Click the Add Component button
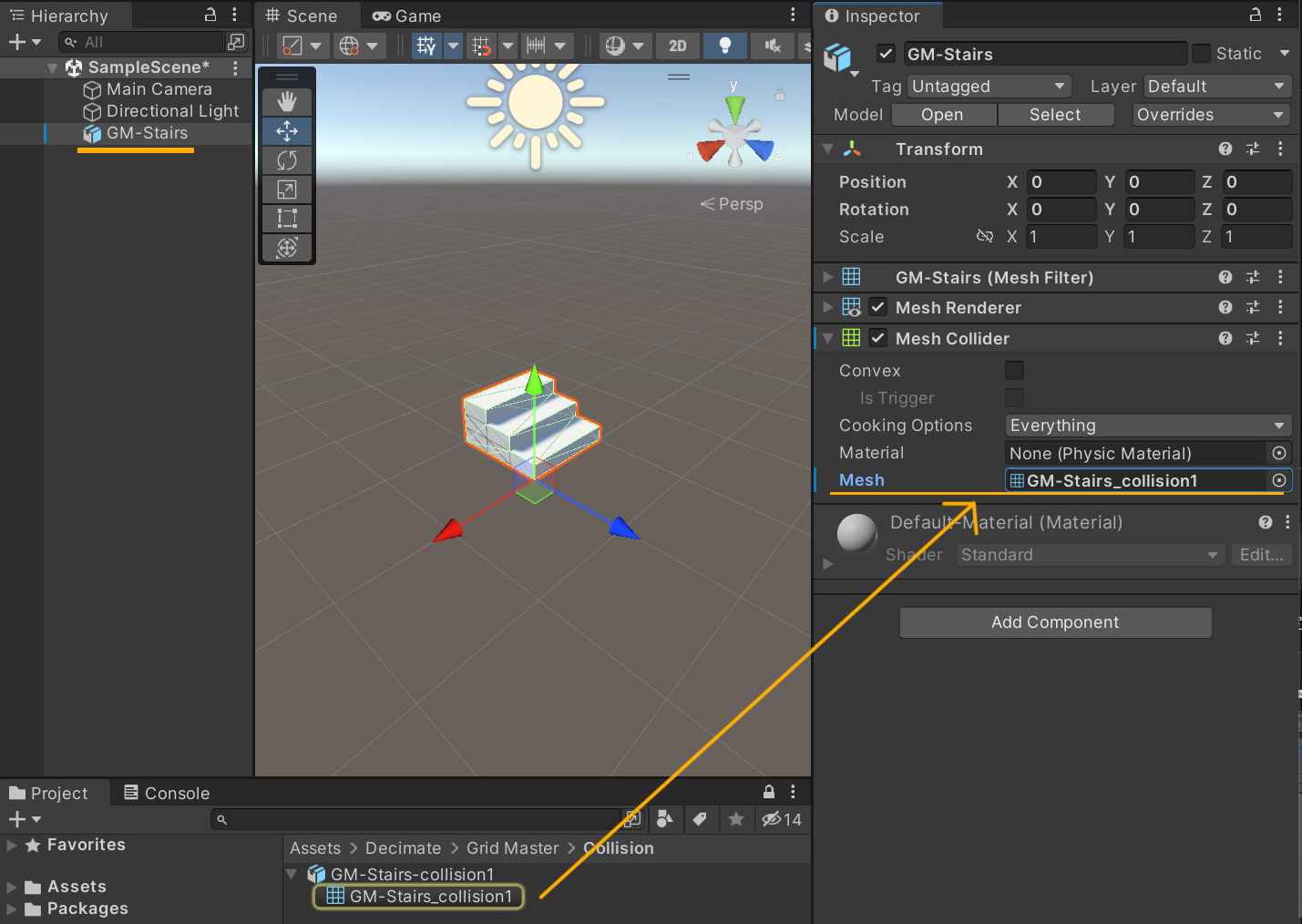 (1054, 622)
